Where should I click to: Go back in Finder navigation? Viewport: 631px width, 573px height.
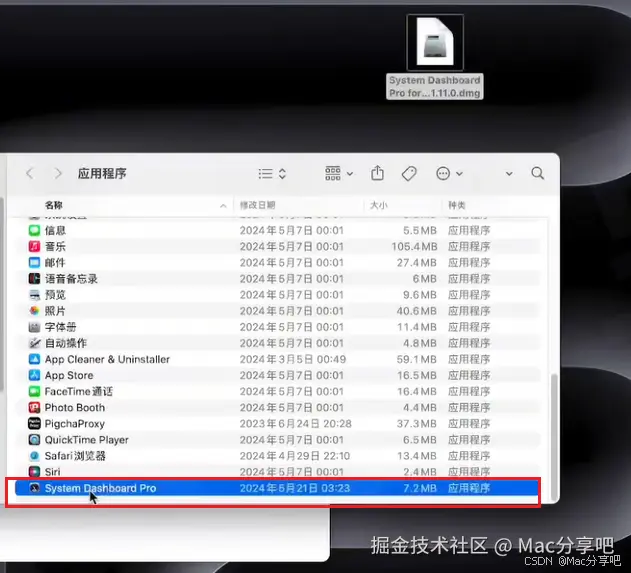coord(30,173)
